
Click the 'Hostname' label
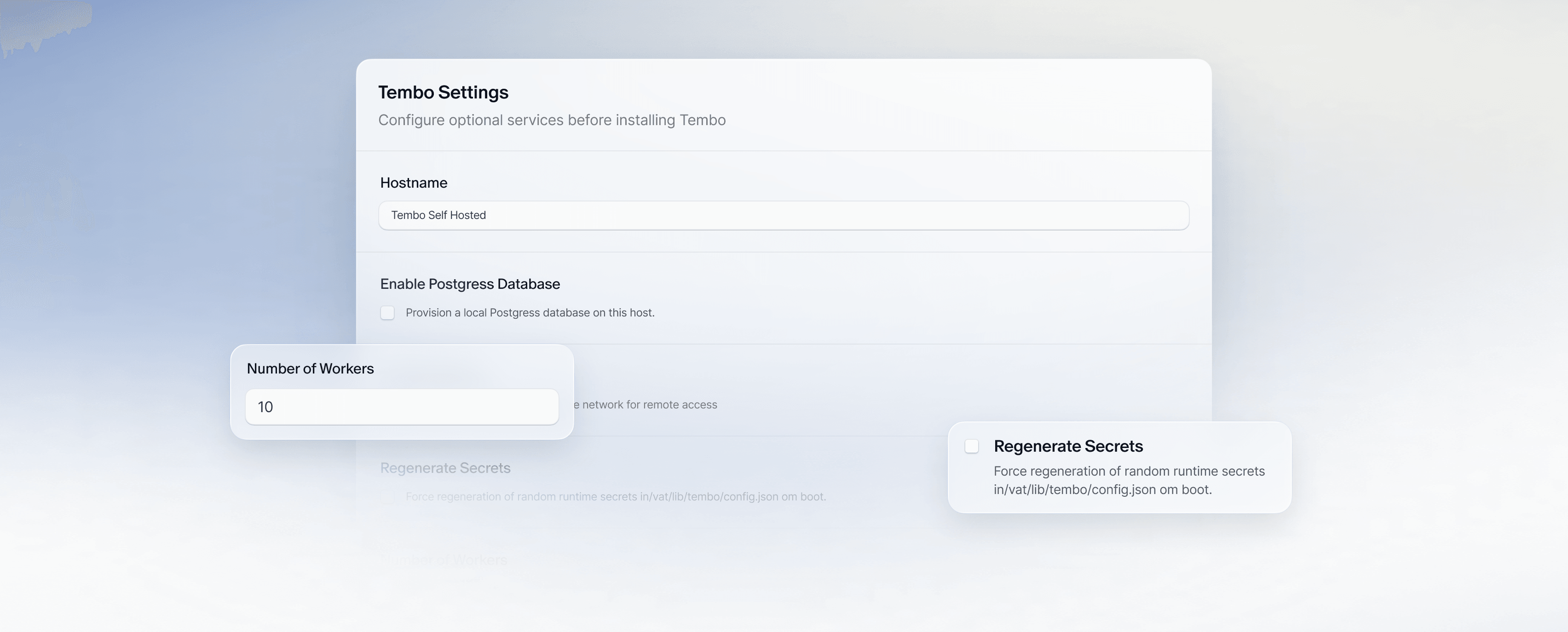pyautogui.click(x=414, y=183)
